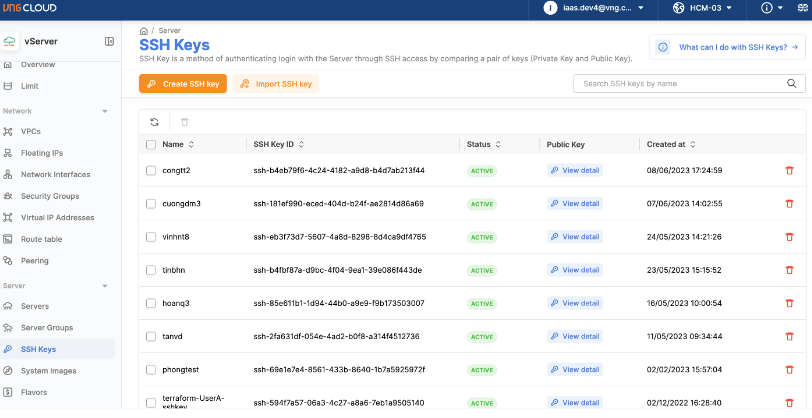Image resolution: width=812 pixels, height=418 pixels.
Task: Toggle the select-all checkbox in header
Action: (151, 145)
